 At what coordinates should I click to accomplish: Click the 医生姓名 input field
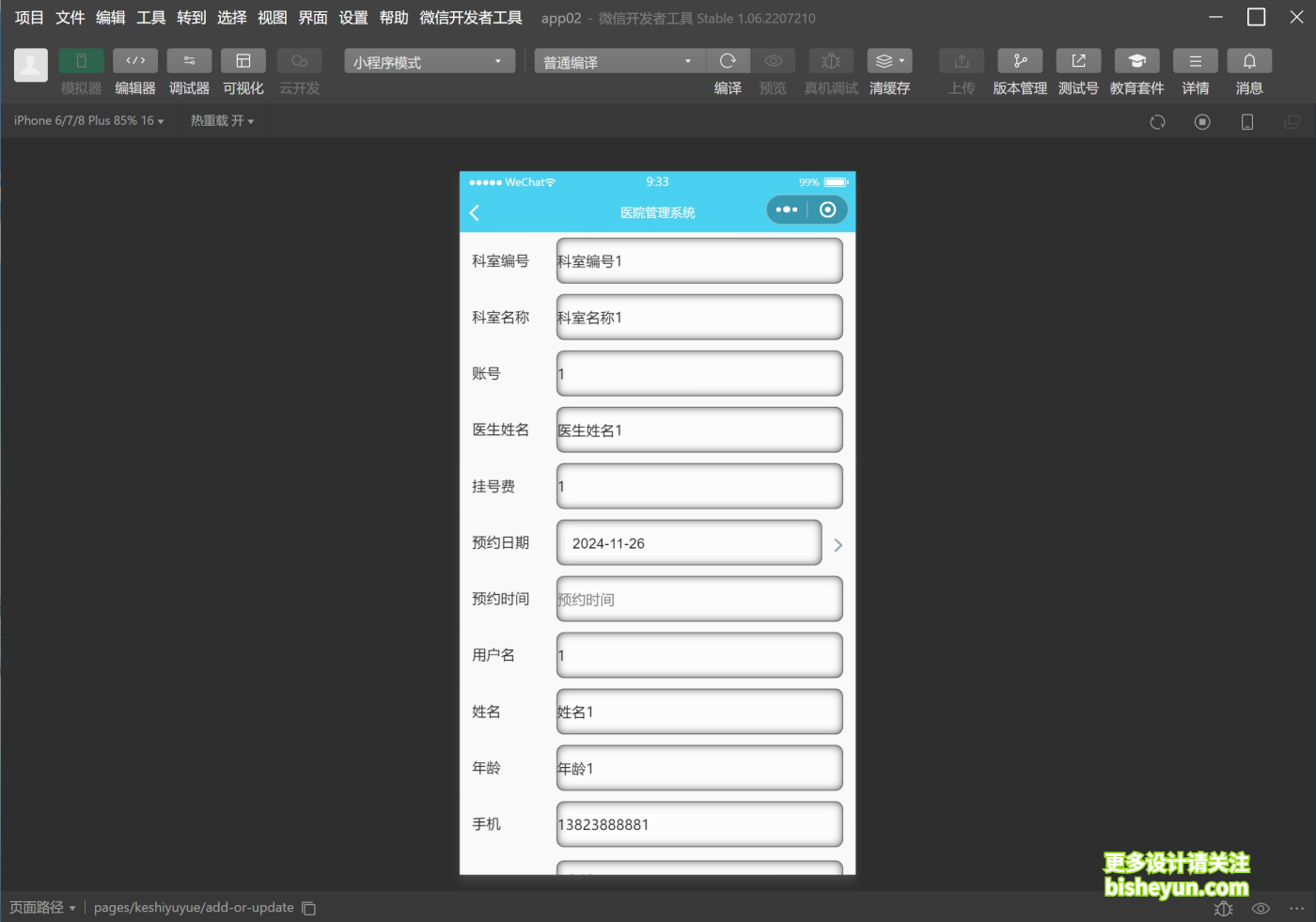[699, 430]
